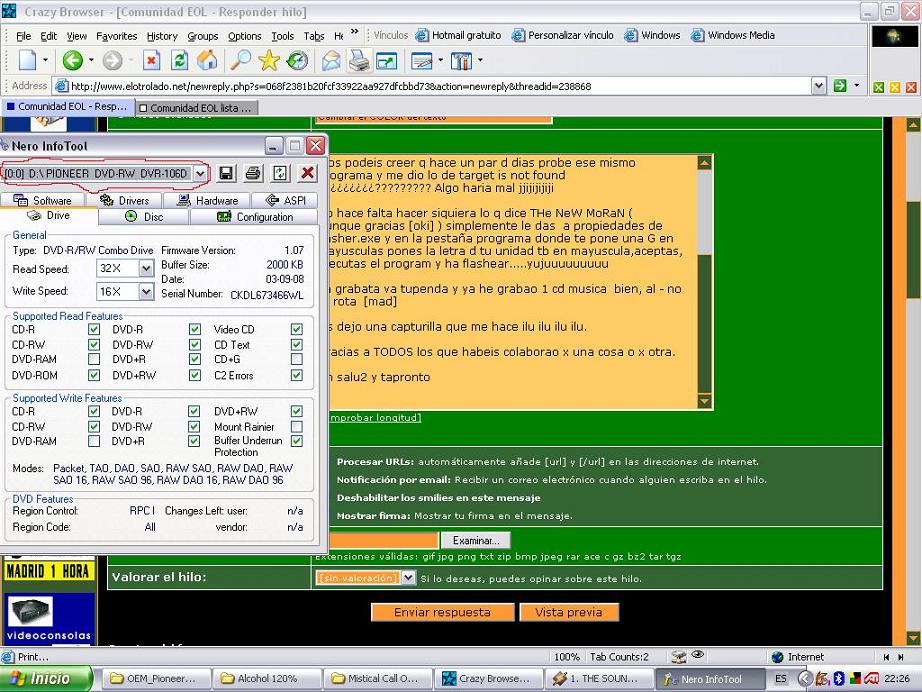Click the red X exit icon in Nero InfoTool toolbar
922x692 pixels.
[307, 173]
